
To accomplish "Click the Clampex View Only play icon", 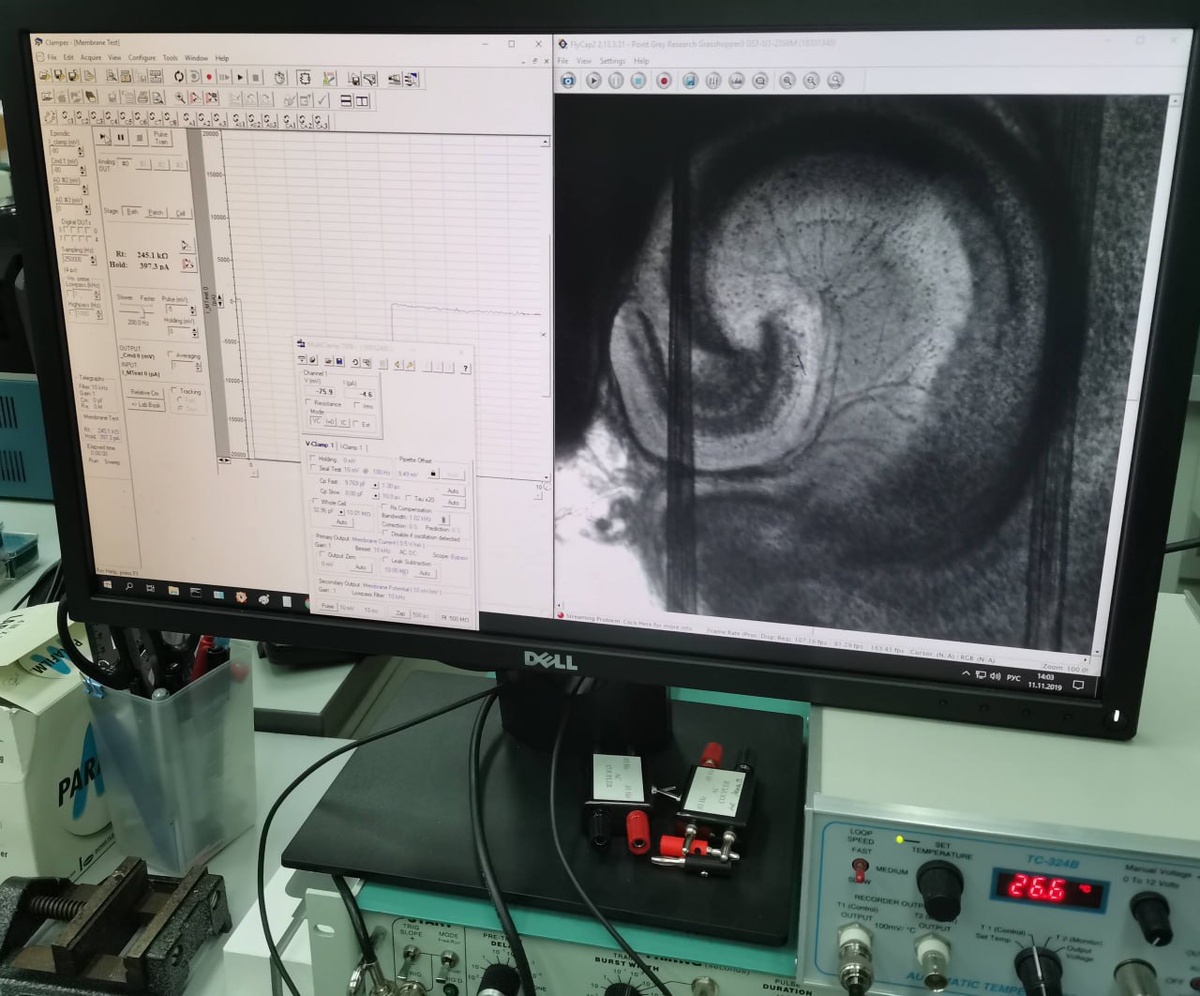I will click(x=240, y=77).
